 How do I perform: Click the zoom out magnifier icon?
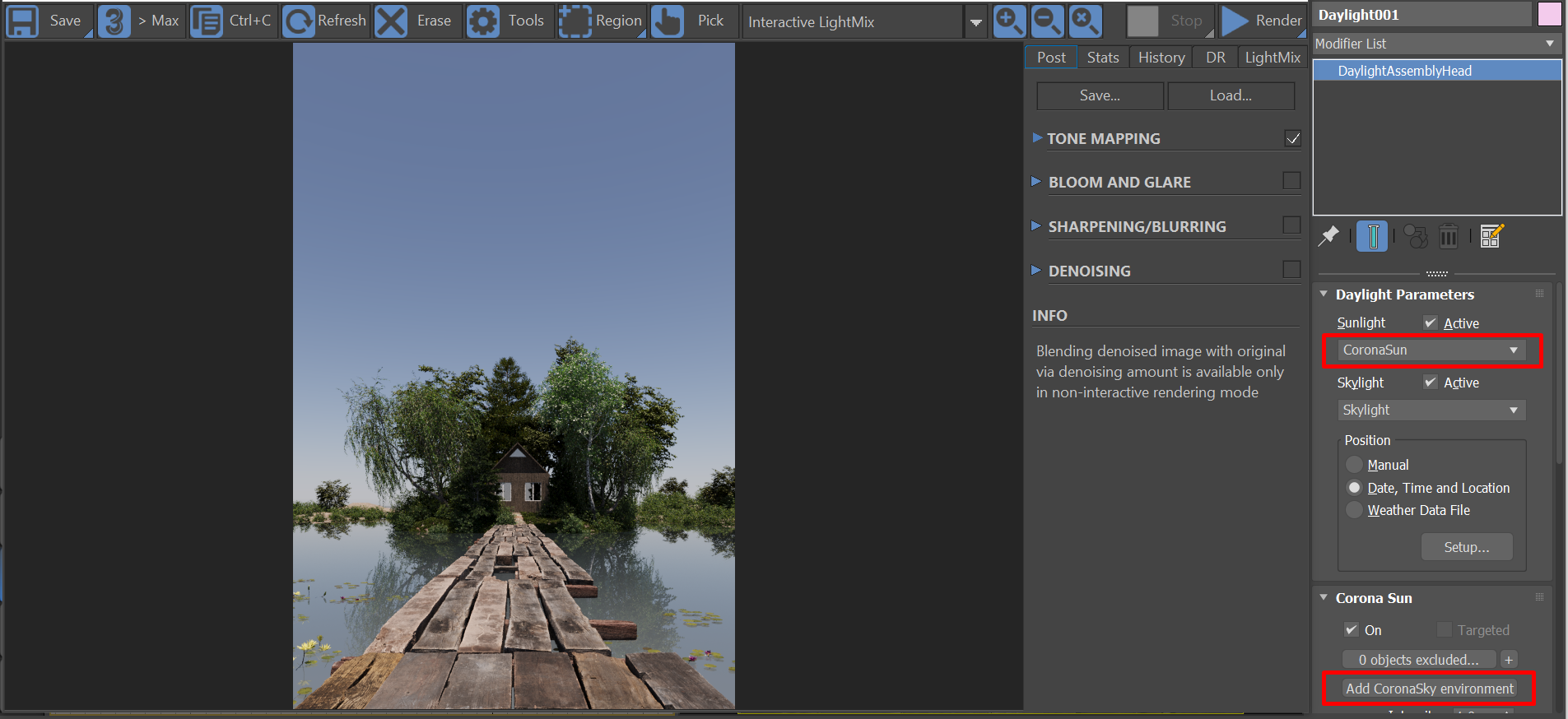click(x=1047, y=21)
